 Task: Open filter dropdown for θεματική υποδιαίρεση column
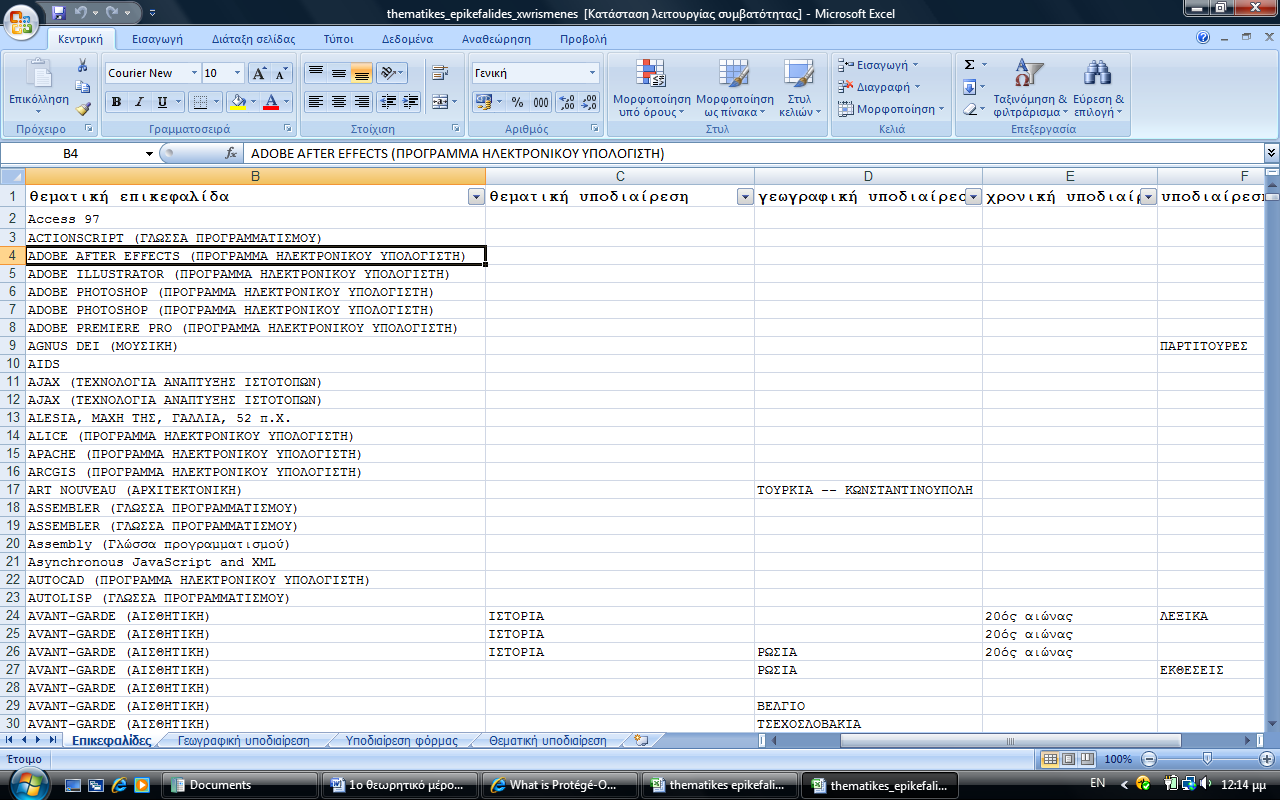745,197
